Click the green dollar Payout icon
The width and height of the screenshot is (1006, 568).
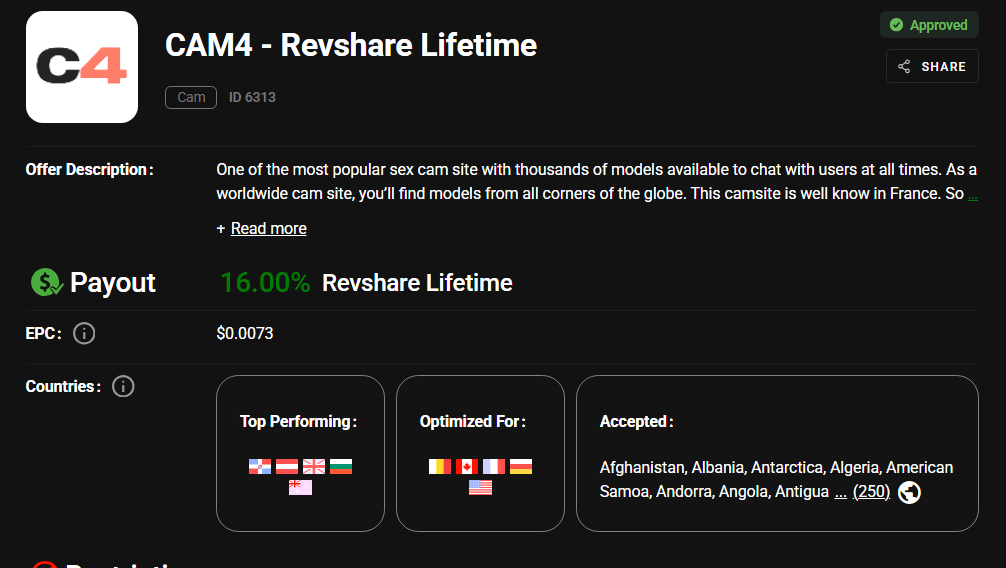(x=47, y=282)
